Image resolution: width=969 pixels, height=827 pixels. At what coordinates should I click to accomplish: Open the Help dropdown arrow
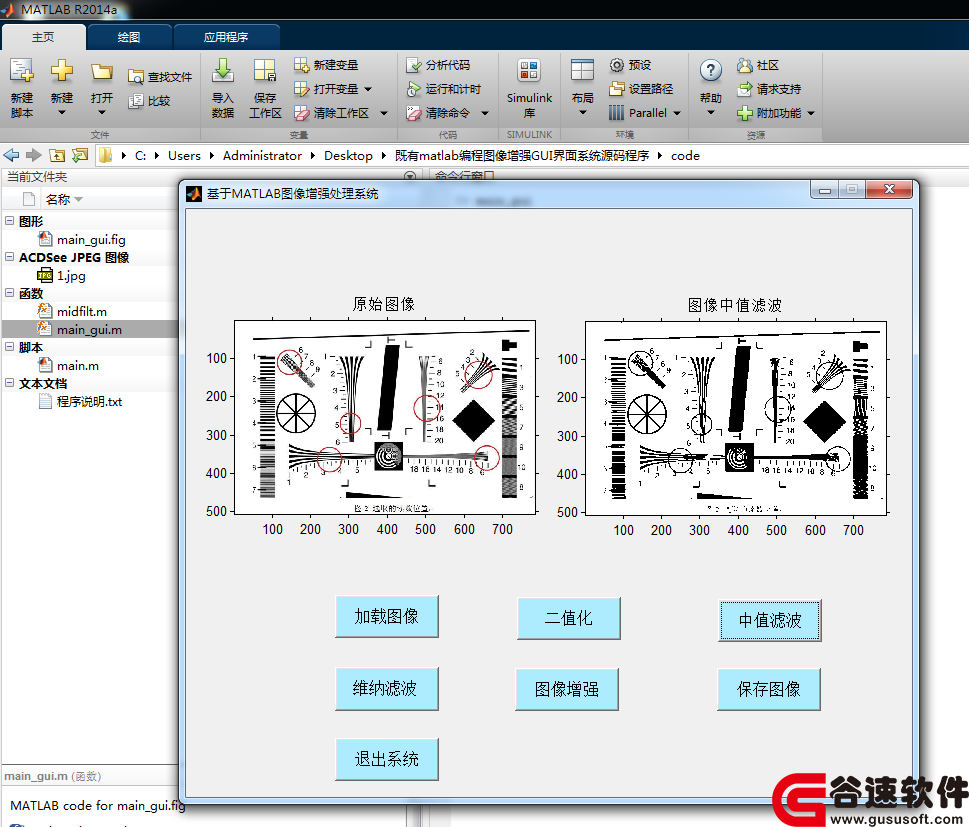(711, 112)
